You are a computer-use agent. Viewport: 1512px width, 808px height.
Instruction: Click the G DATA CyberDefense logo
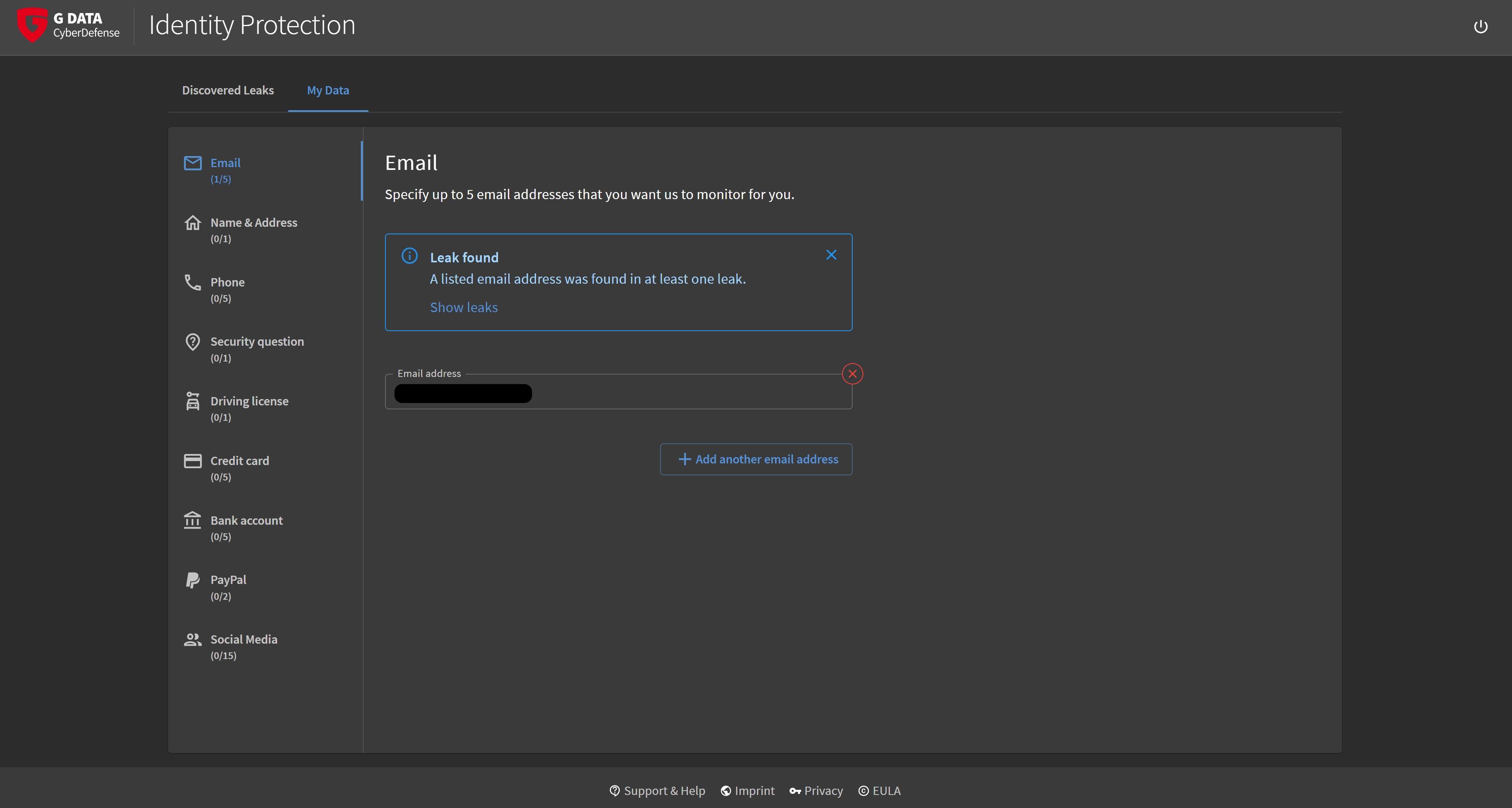tap(69, 25)
